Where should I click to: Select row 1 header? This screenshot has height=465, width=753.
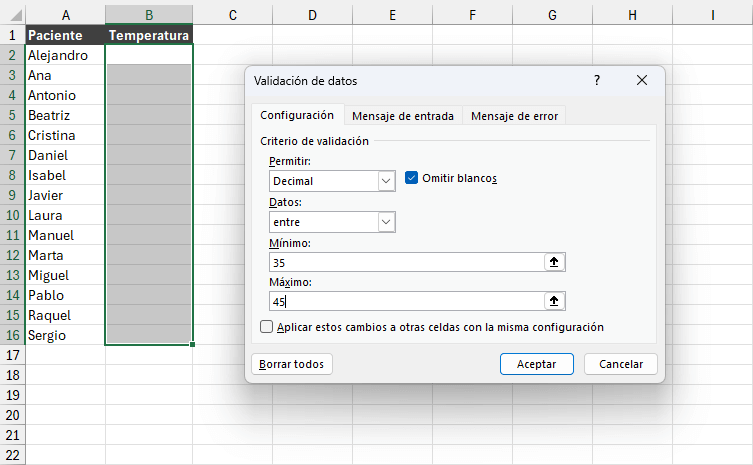click(12, 35)
